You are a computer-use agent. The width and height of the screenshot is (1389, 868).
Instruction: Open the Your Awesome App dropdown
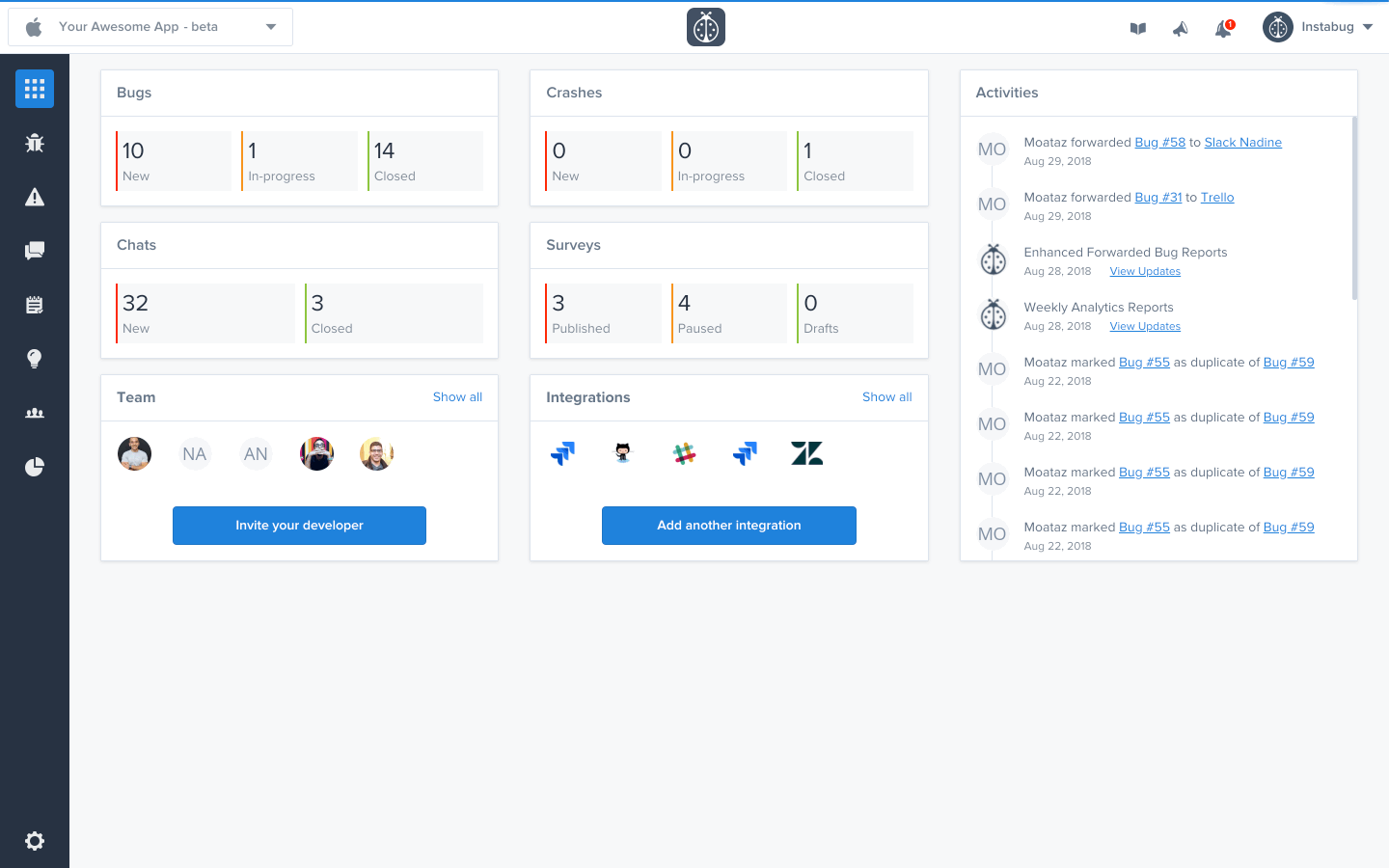pyautogui.click(x=150, y=27)
